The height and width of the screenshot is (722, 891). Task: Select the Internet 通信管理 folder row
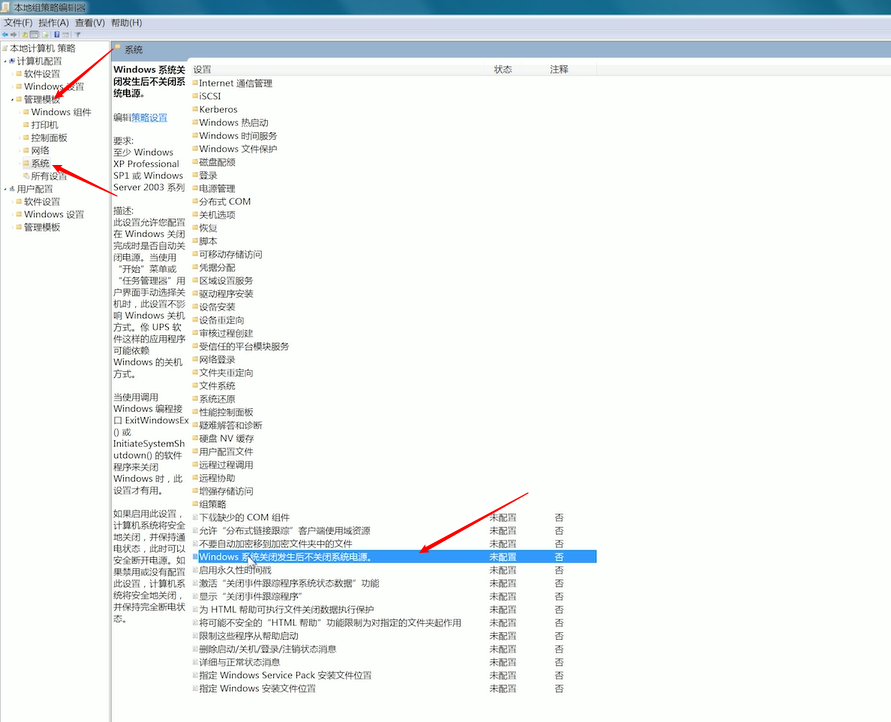(235, 83)
